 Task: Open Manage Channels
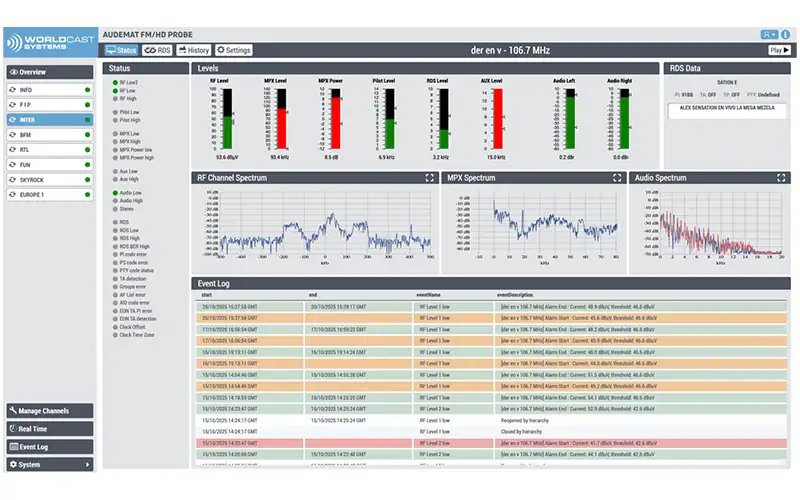[x=50, y=411]
